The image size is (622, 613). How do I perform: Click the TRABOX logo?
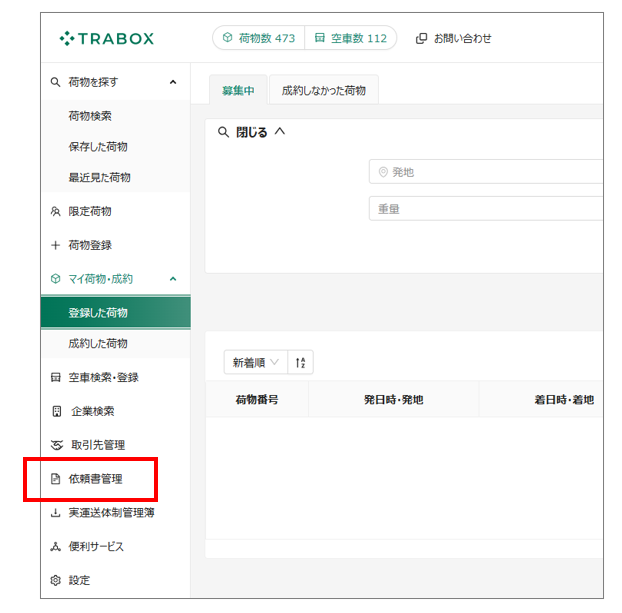click(106, 38)
